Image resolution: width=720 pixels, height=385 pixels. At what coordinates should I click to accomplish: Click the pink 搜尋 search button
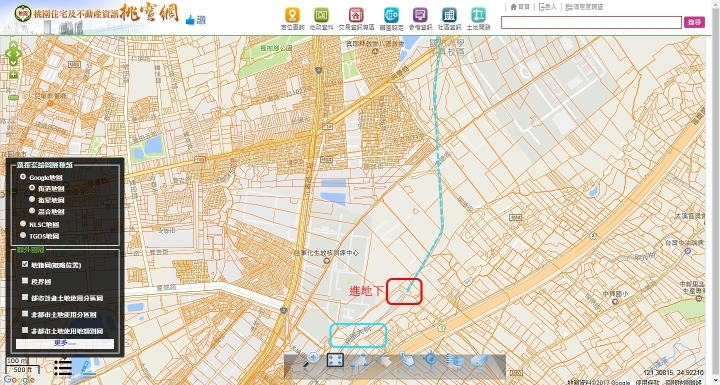coord(694,22)
